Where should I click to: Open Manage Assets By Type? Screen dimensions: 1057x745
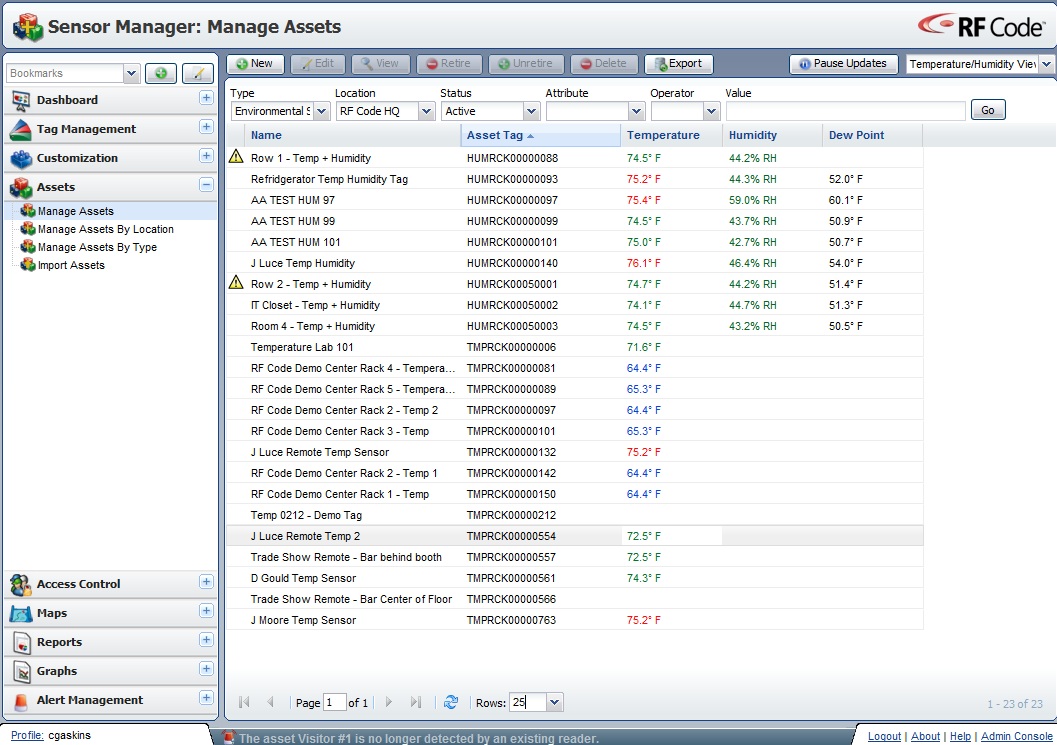97,247
